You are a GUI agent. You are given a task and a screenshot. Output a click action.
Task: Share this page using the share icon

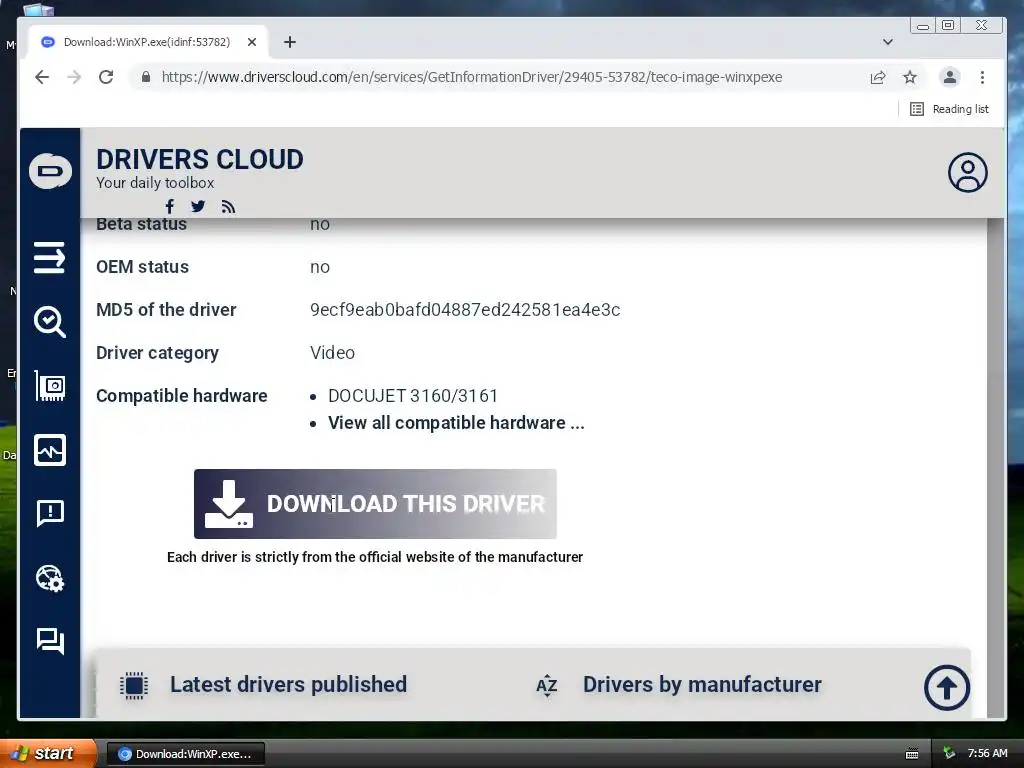[878, 78]
